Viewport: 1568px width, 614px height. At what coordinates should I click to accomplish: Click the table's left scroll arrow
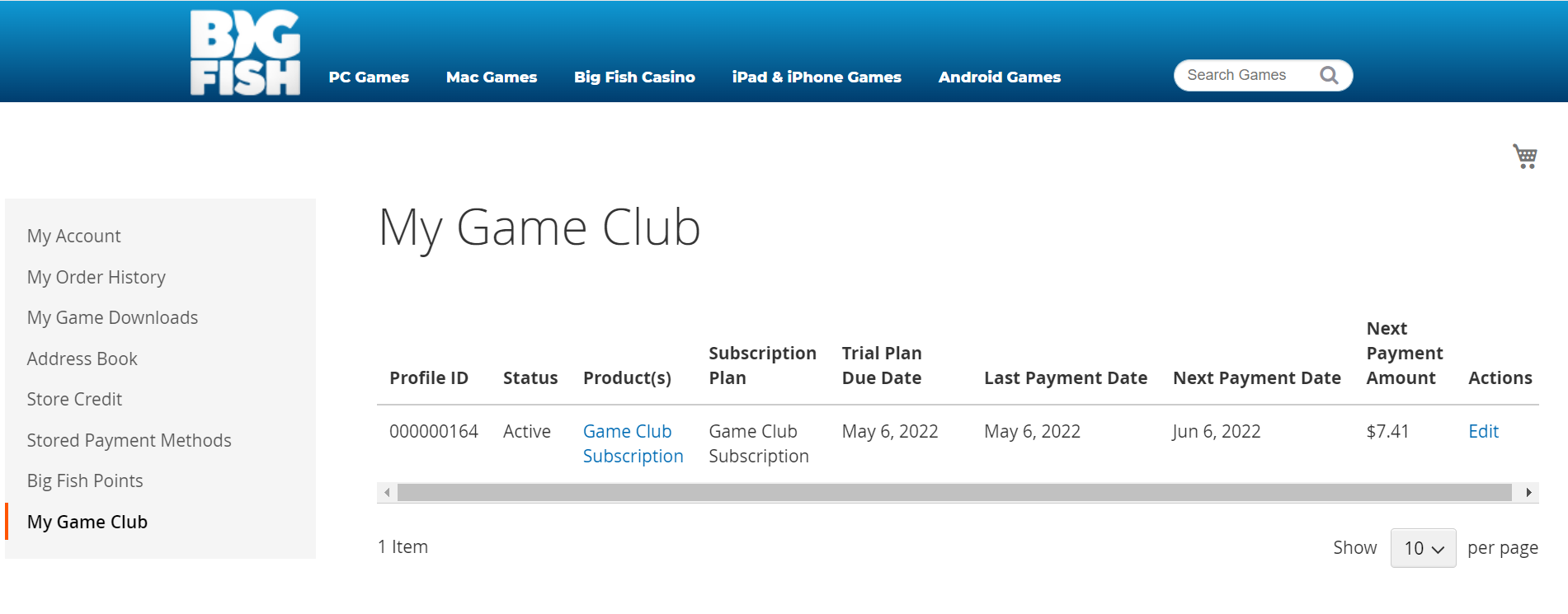click(387, 493)
